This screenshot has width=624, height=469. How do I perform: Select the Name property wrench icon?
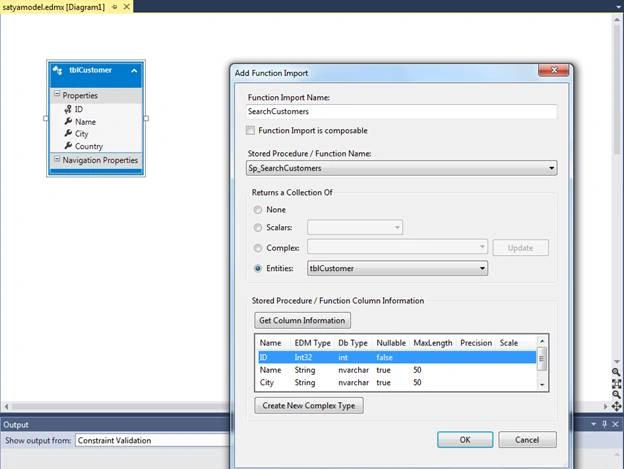click(68, 121)
